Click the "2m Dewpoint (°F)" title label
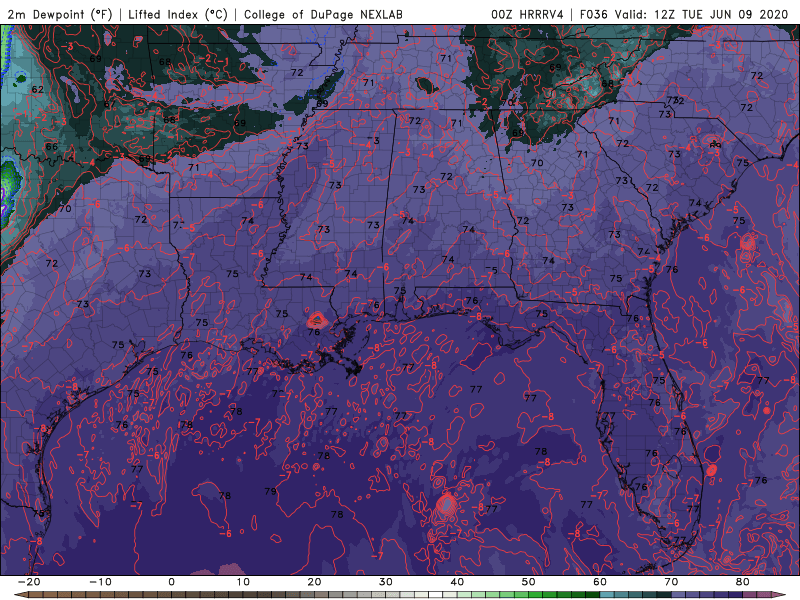Viewport: 800px width, 600px height. pos(59,14)
